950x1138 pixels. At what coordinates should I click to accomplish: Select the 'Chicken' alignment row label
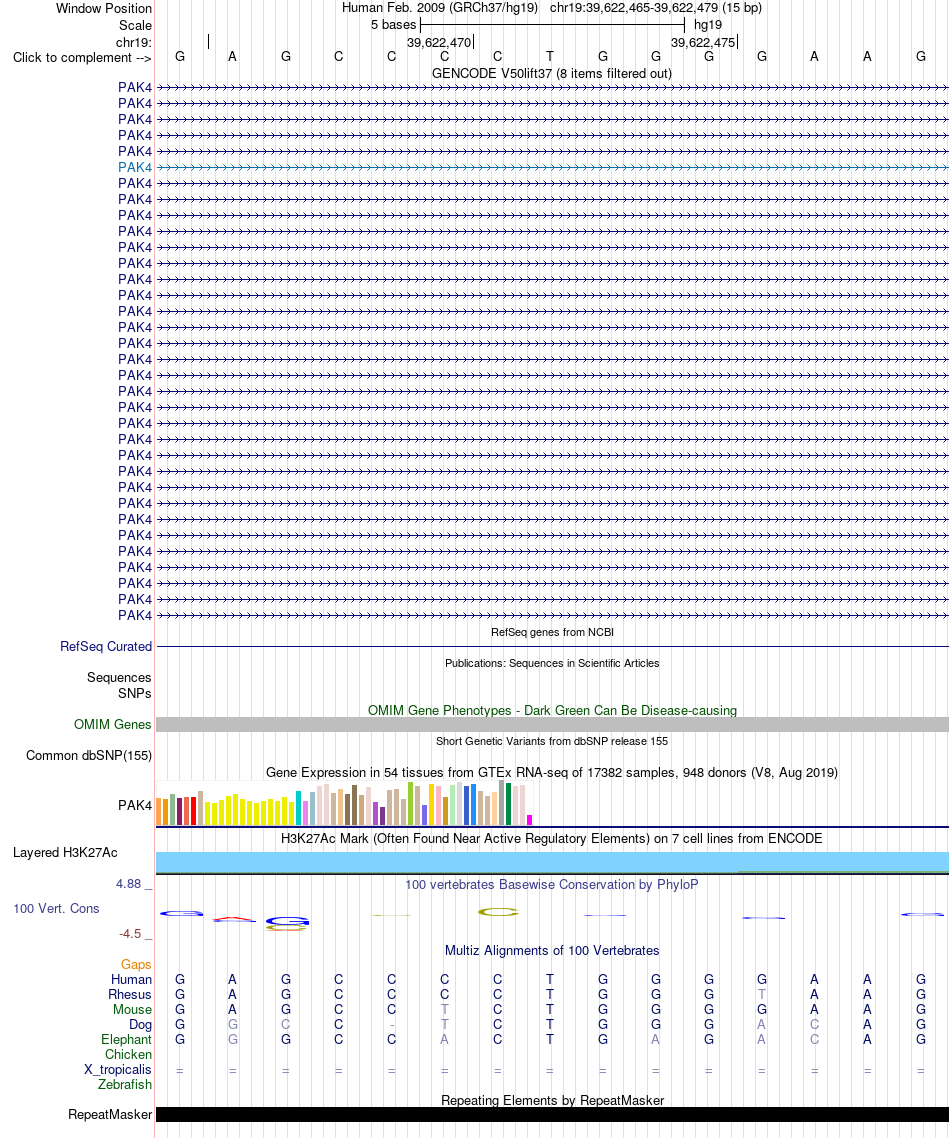(x=128, y=1055)
